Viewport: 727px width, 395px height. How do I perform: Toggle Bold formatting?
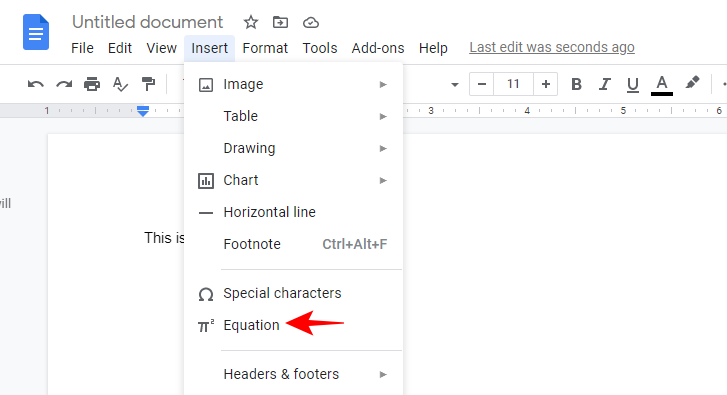[576, 84]
